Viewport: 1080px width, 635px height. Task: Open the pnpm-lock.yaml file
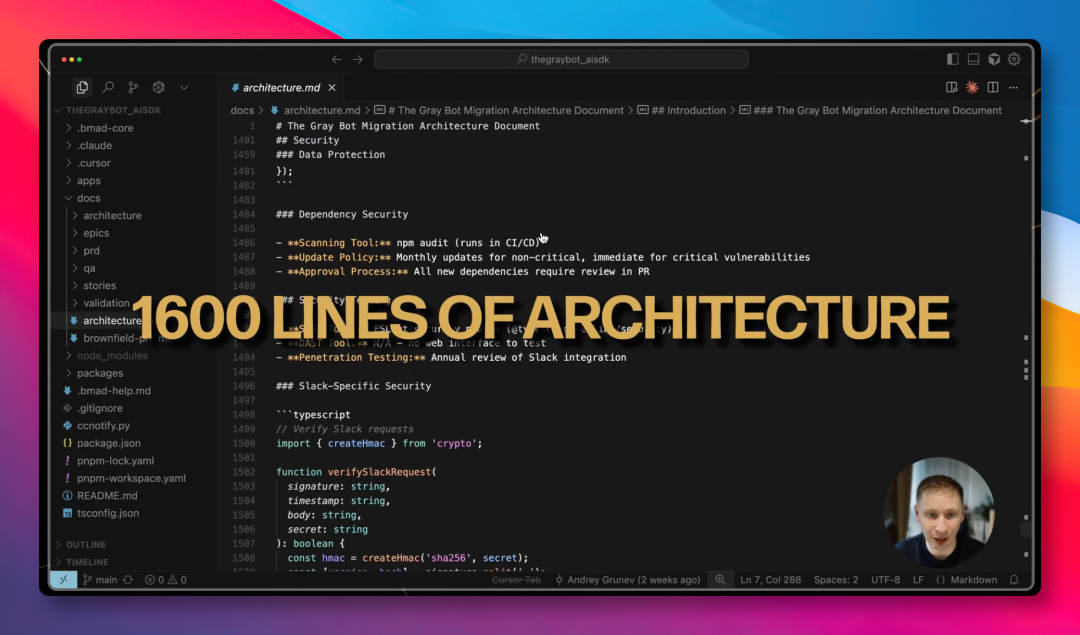[116, 461]
